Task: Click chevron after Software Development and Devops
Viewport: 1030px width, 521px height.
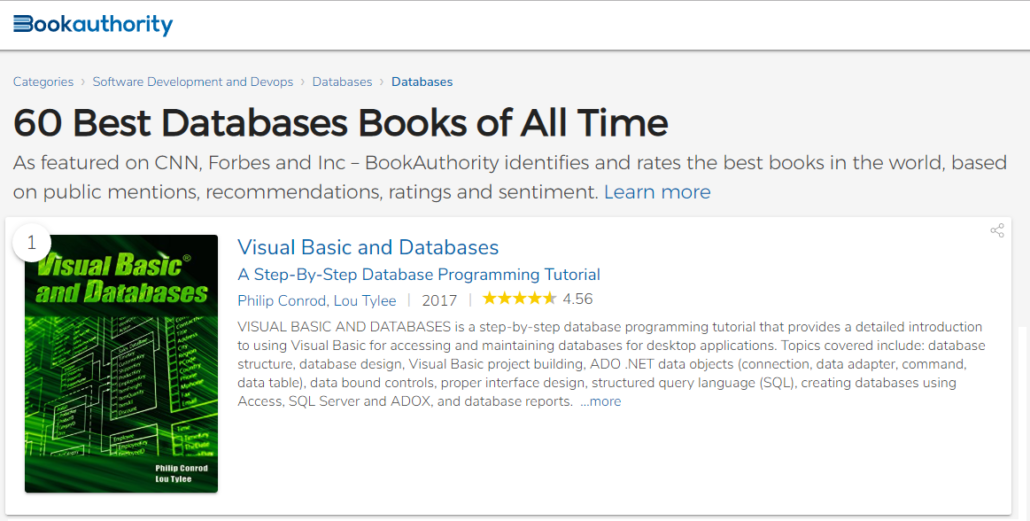Action: (x=303, y=82)
